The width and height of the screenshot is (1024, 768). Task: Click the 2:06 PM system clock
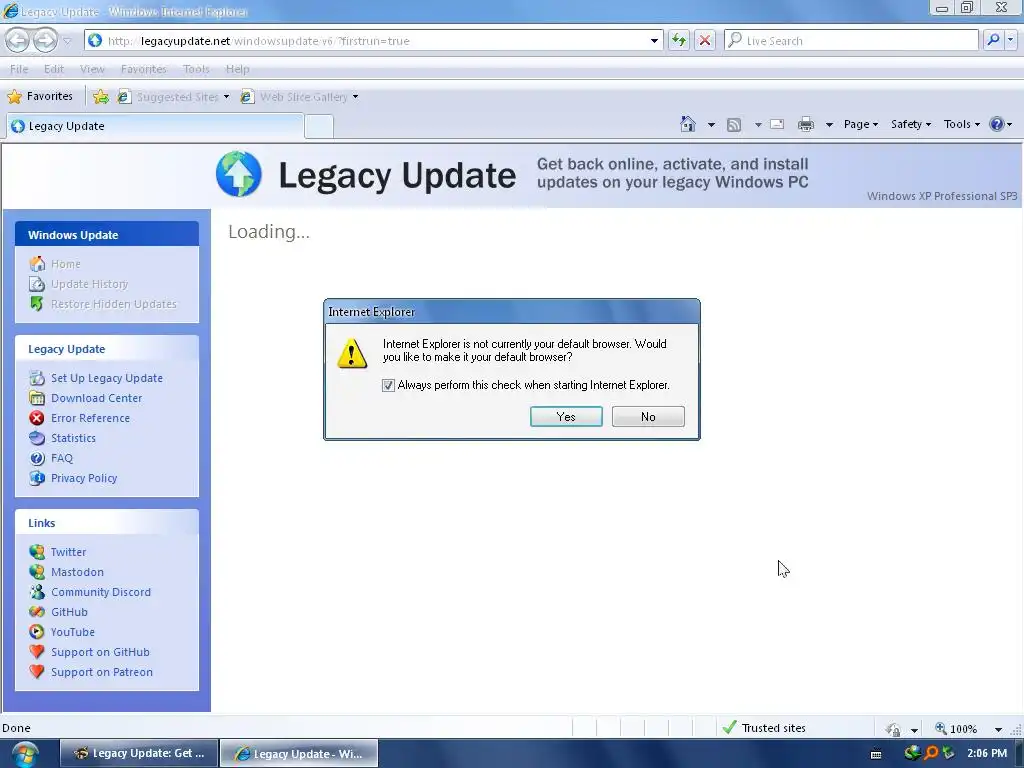click(987, 754)
